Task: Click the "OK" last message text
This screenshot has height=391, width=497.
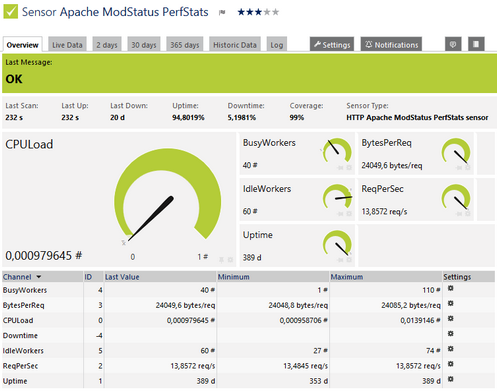Action: point(14,79)
